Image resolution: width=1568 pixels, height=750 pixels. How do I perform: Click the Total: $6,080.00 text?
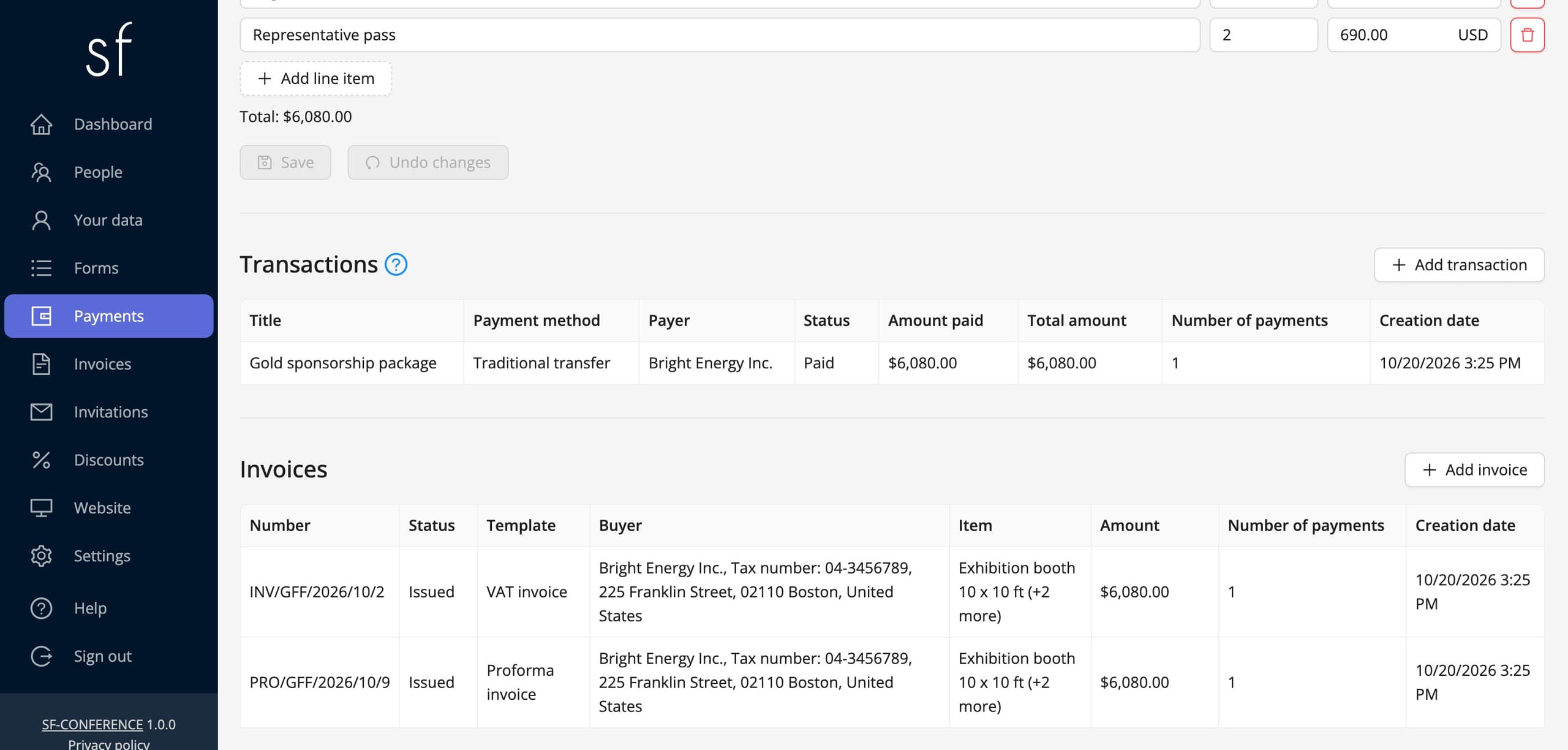click(296, 116)
